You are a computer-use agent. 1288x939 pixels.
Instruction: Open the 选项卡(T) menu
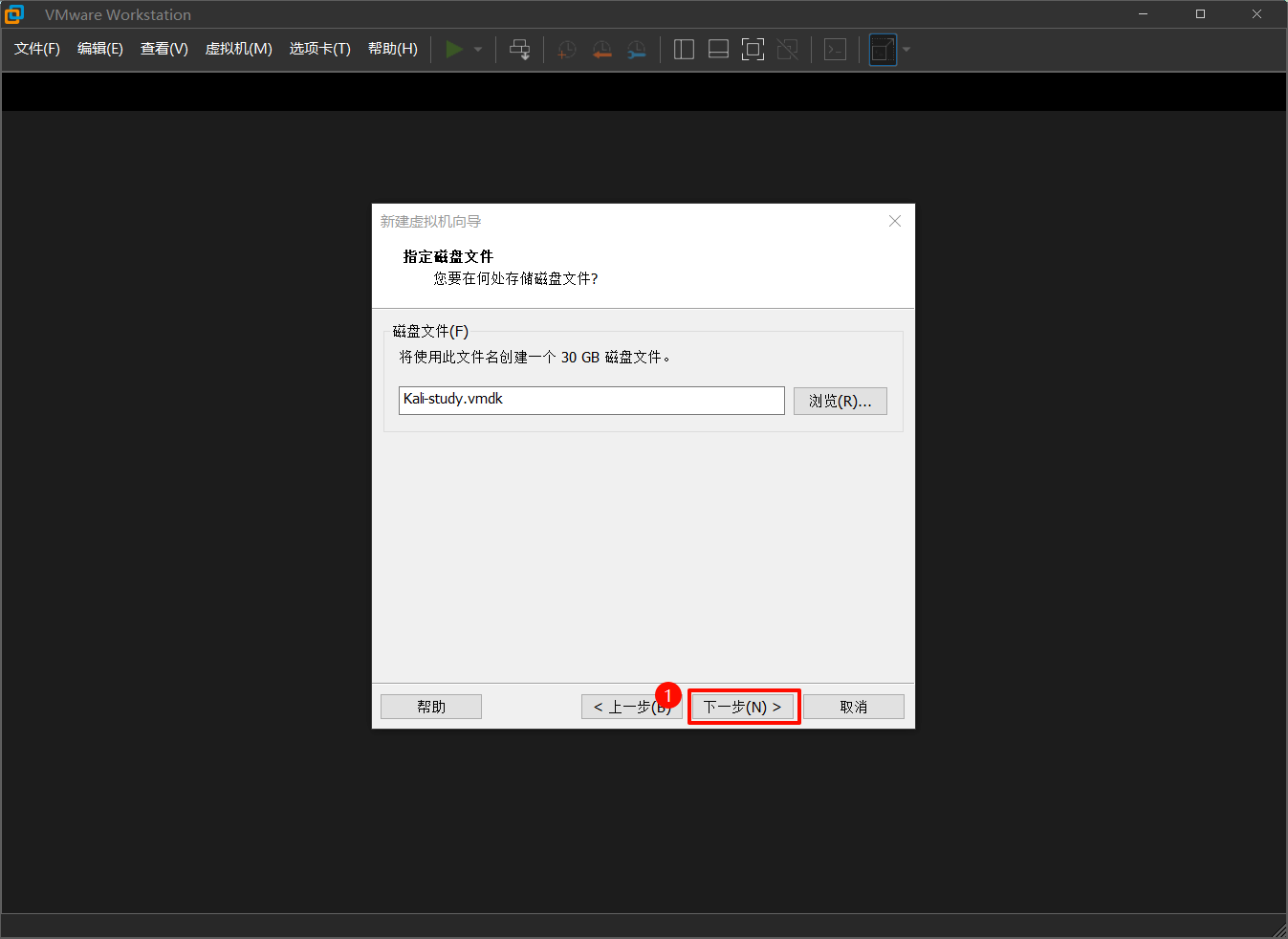click(319, 49)
